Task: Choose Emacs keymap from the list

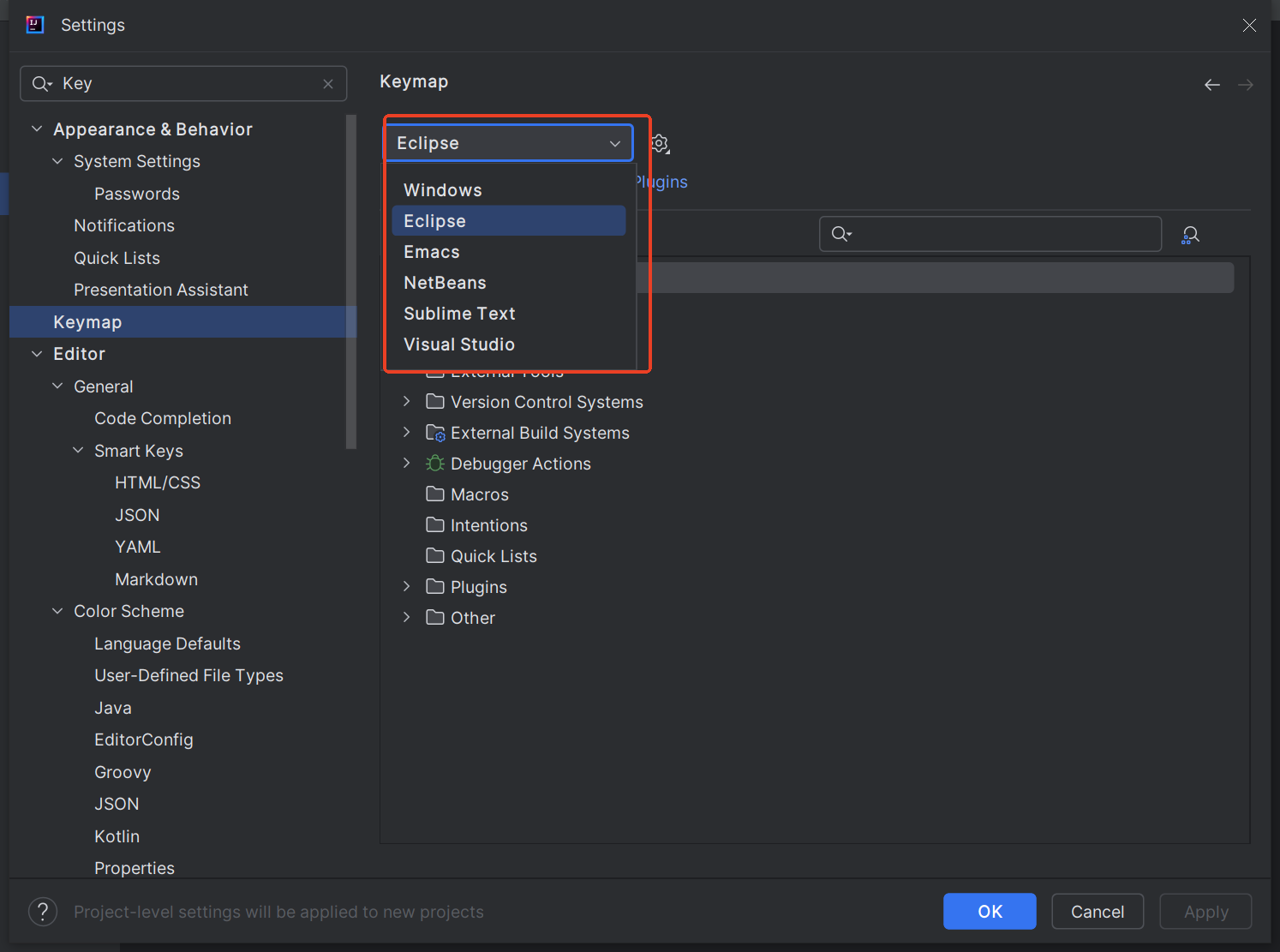Action: 509,252
